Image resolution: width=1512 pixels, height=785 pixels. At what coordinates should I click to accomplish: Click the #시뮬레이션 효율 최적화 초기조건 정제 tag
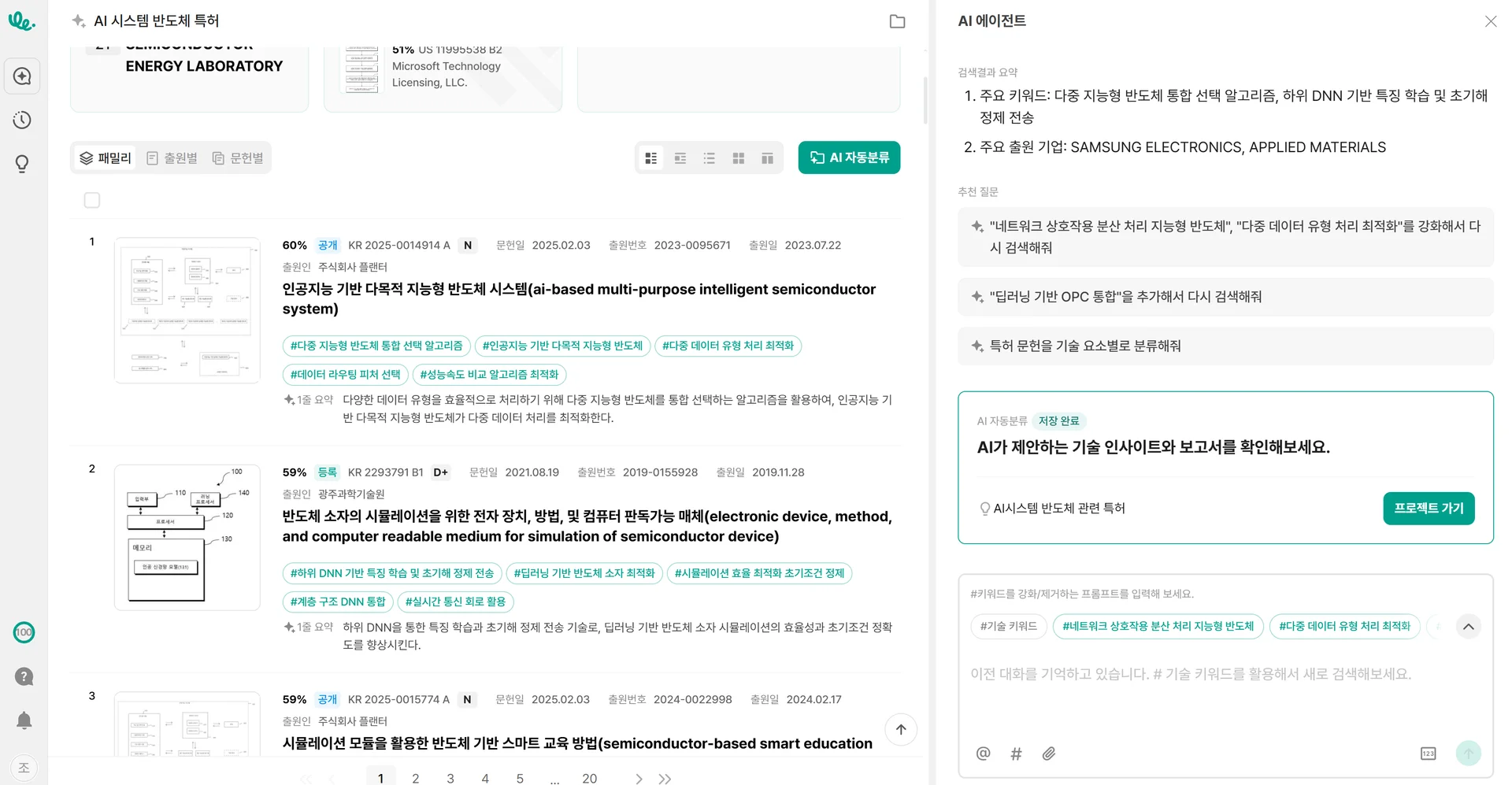(x=759, y=573)
